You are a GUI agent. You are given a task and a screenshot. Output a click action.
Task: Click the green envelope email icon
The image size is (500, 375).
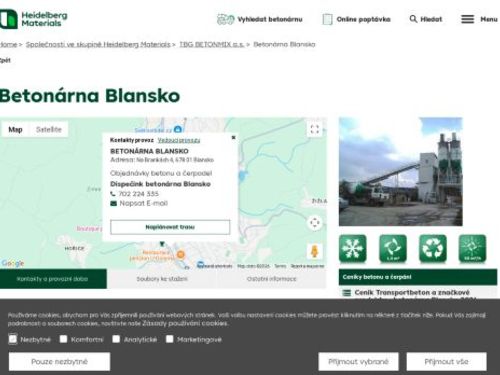click(113, 203)
